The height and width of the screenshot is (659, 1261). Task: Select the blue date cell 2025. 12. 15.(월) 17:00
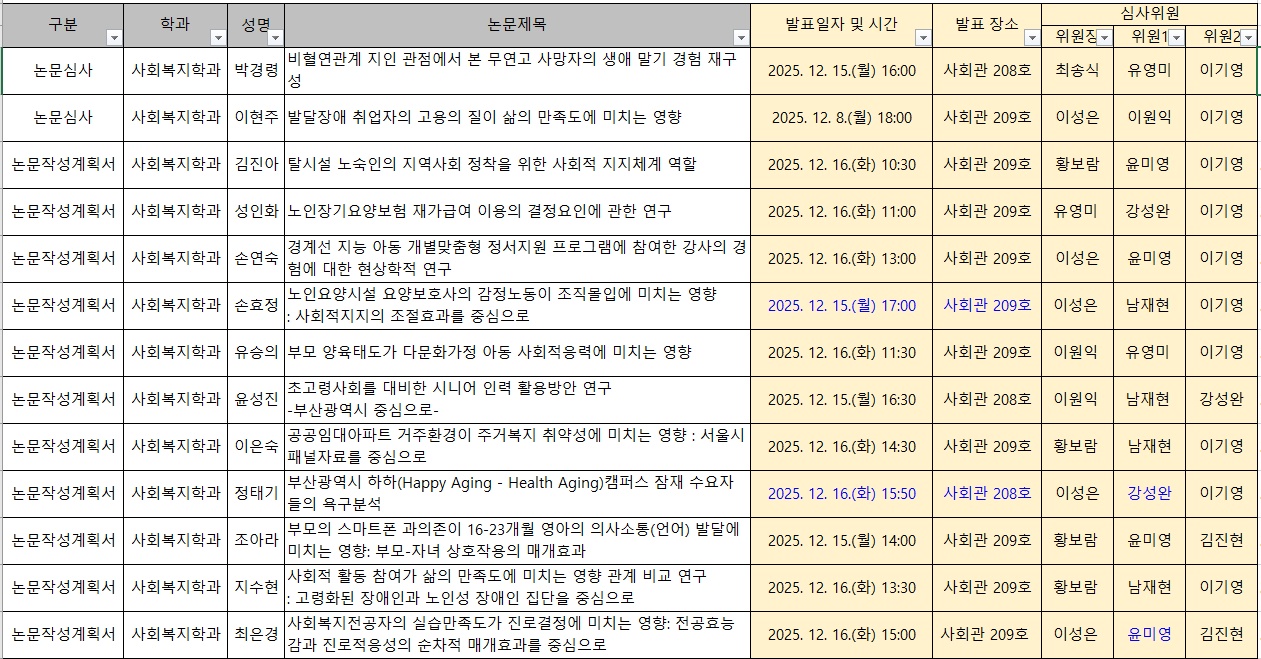pyautogui.click(x=841, y=305)
